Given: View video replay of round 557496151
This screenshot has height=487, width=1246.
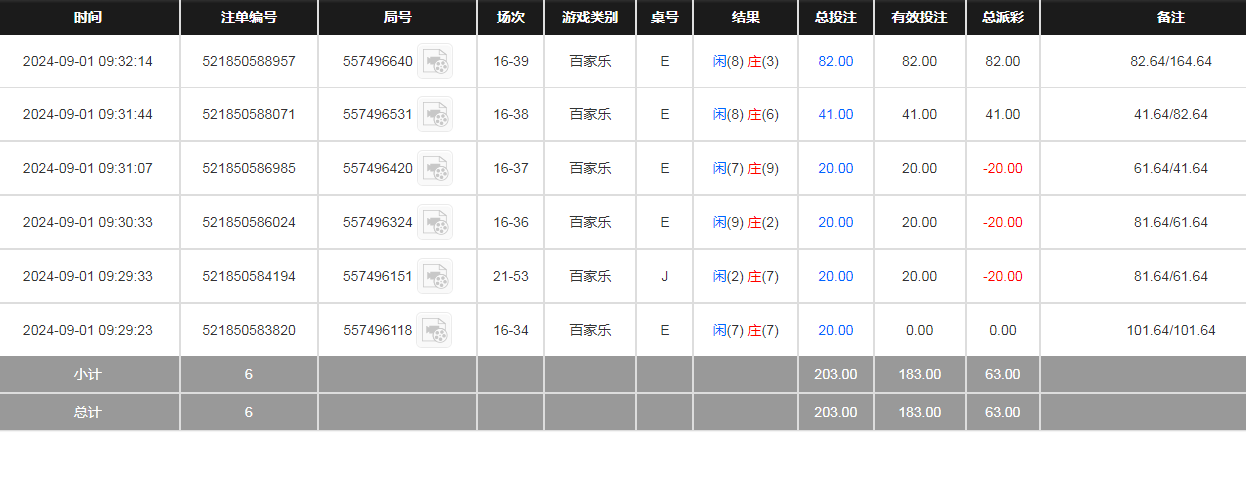Looking at the screenshot, I should [x=435, y=276].
